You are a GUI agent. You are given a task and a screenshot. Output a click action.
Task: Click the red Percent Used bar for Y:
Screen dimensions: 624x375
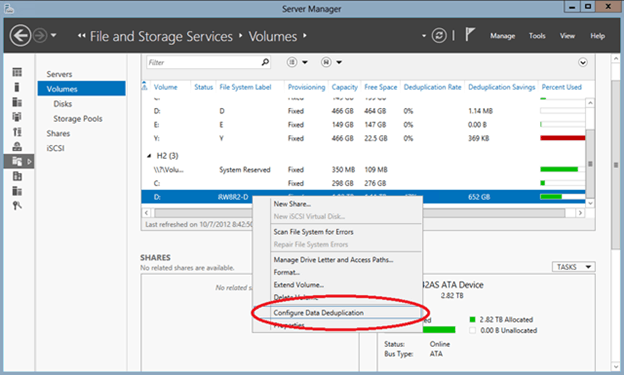click(562, 138)
